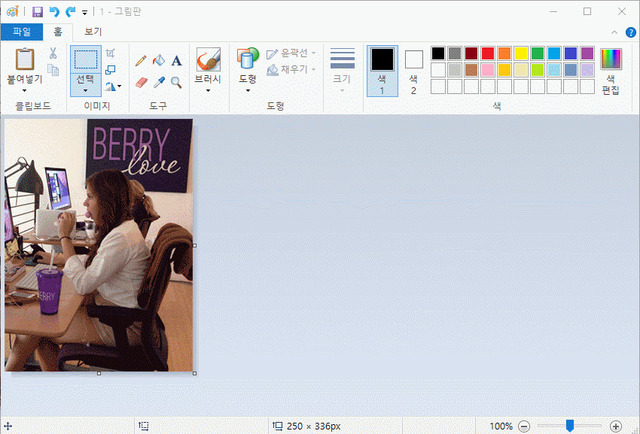Select the Text tool

176,61
